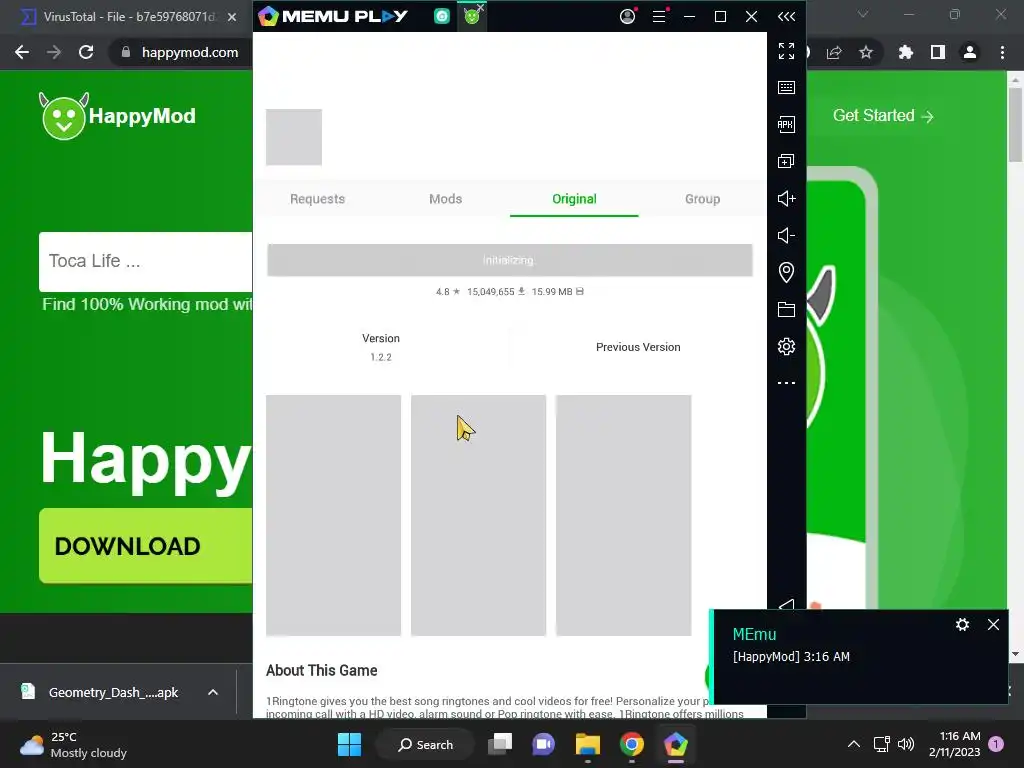Open the first screenshot placeholder
Image resolution: width=1024 pixels, height=768 pixels.
click(333, 515)
